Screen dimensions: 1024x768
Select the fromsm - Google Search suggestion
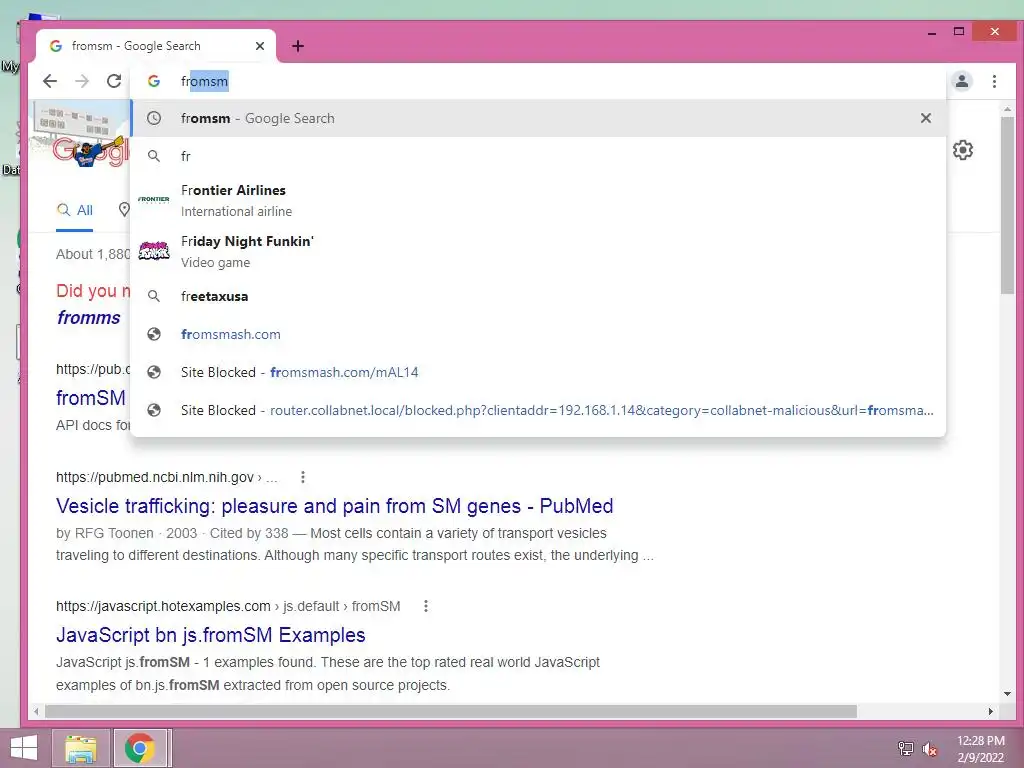point(538,118)
